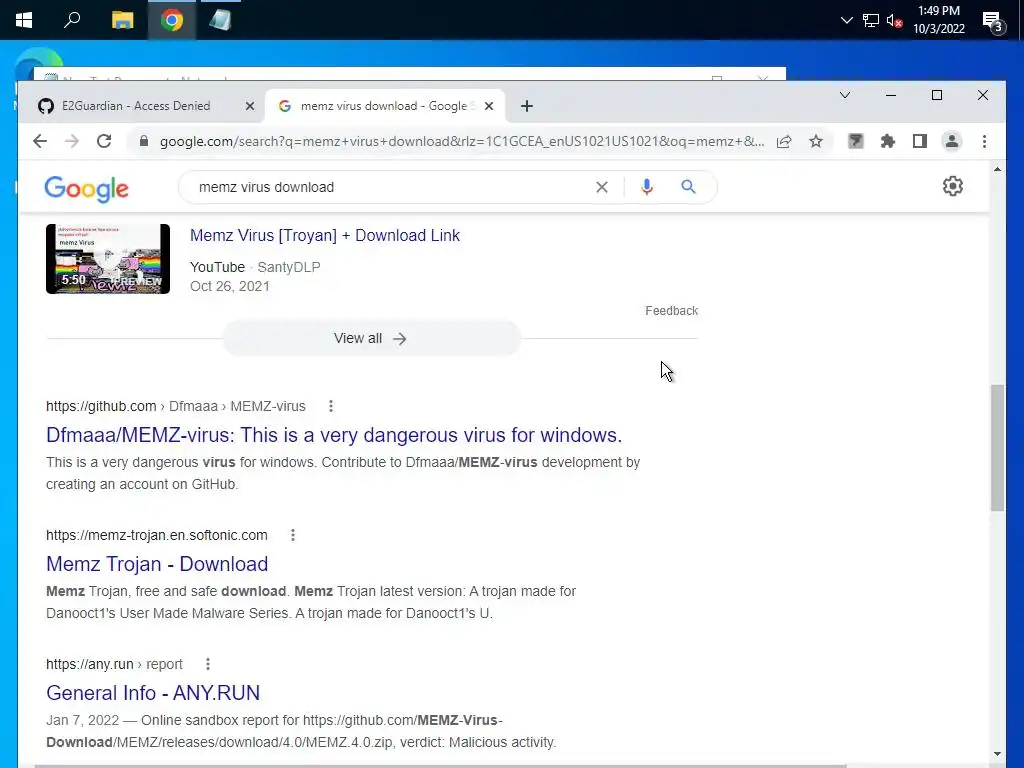Open Memz Virus [Troyan] + Download Link
The height and width of the screenshot is (768, 1024).
(x=325, y=236)
